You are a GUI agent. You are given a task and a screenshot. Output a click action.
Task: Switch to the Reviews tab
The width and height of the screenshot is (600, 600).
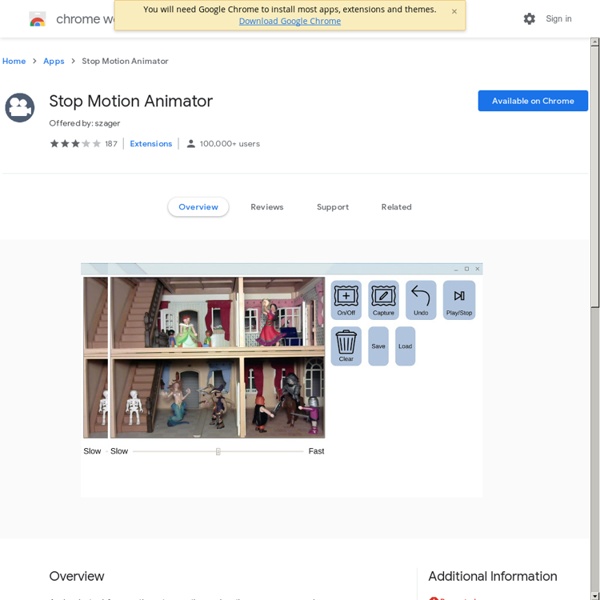tap(267, 207)
